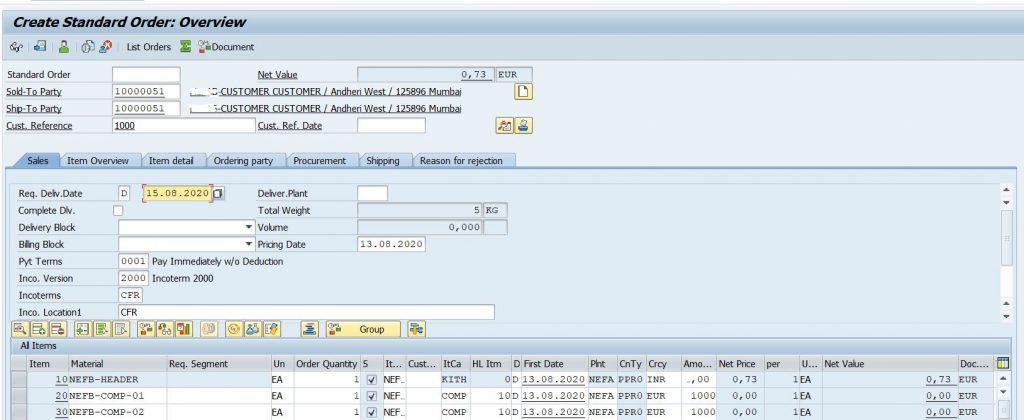Viewport: 1024px width, 420px height.
Task: Toggle the Complete Dlv. checkbox
Action: pos(118,210)
